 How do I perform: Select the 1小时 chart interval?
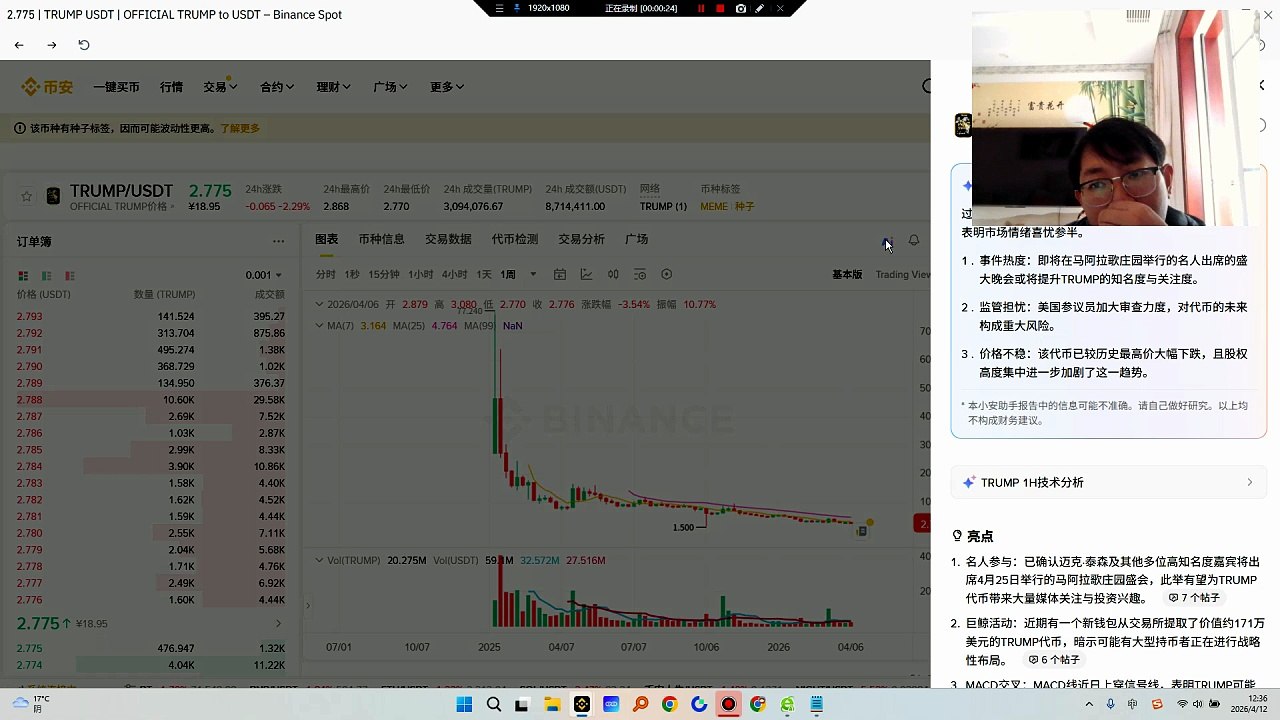click(421, 274)
